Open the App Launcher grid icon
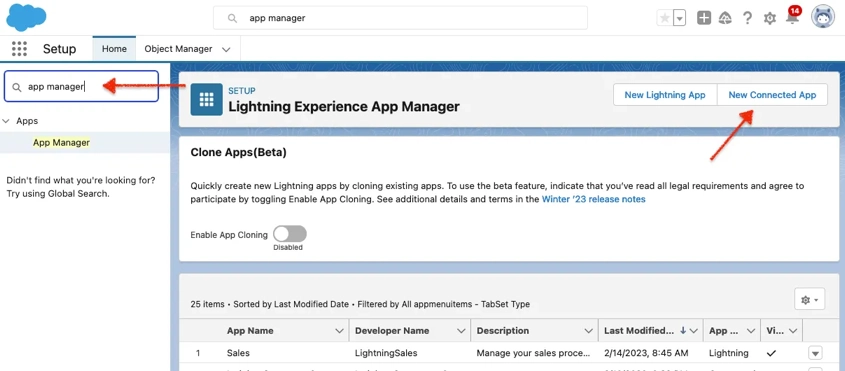This screenshot has height=371, width=845. (x=19, y=49)
